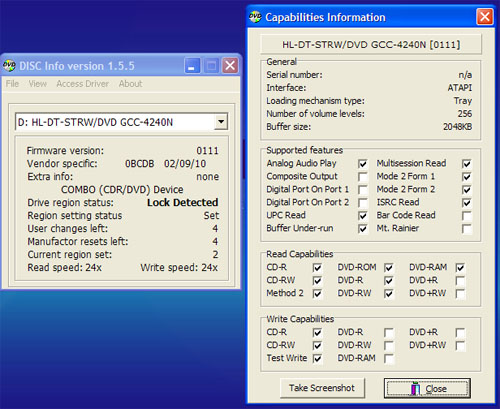This screenshot has height=409, width=500.
Task: Toggle the Bar Code Read checkbox
Action: coord(467,216)
